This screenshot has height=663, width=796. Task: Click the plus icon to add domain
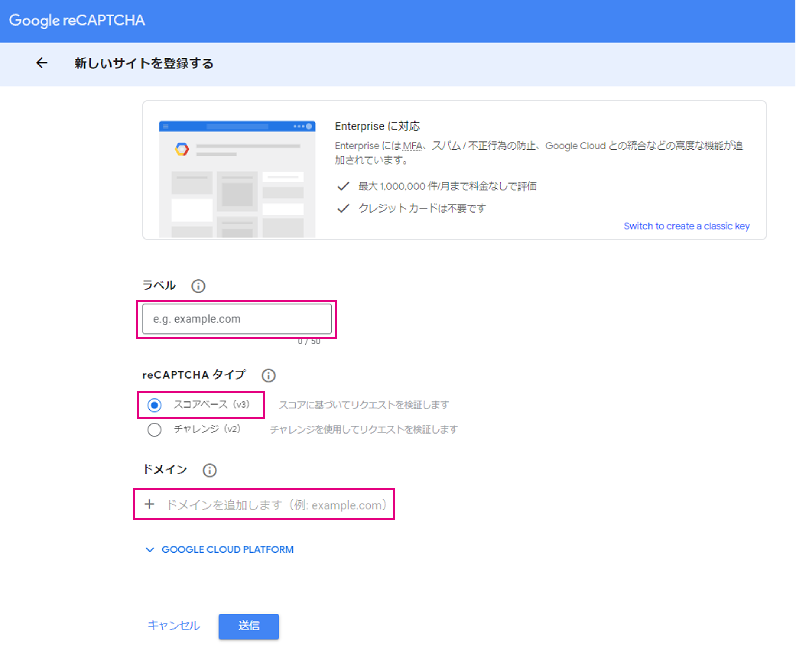(x=149, y=505)
